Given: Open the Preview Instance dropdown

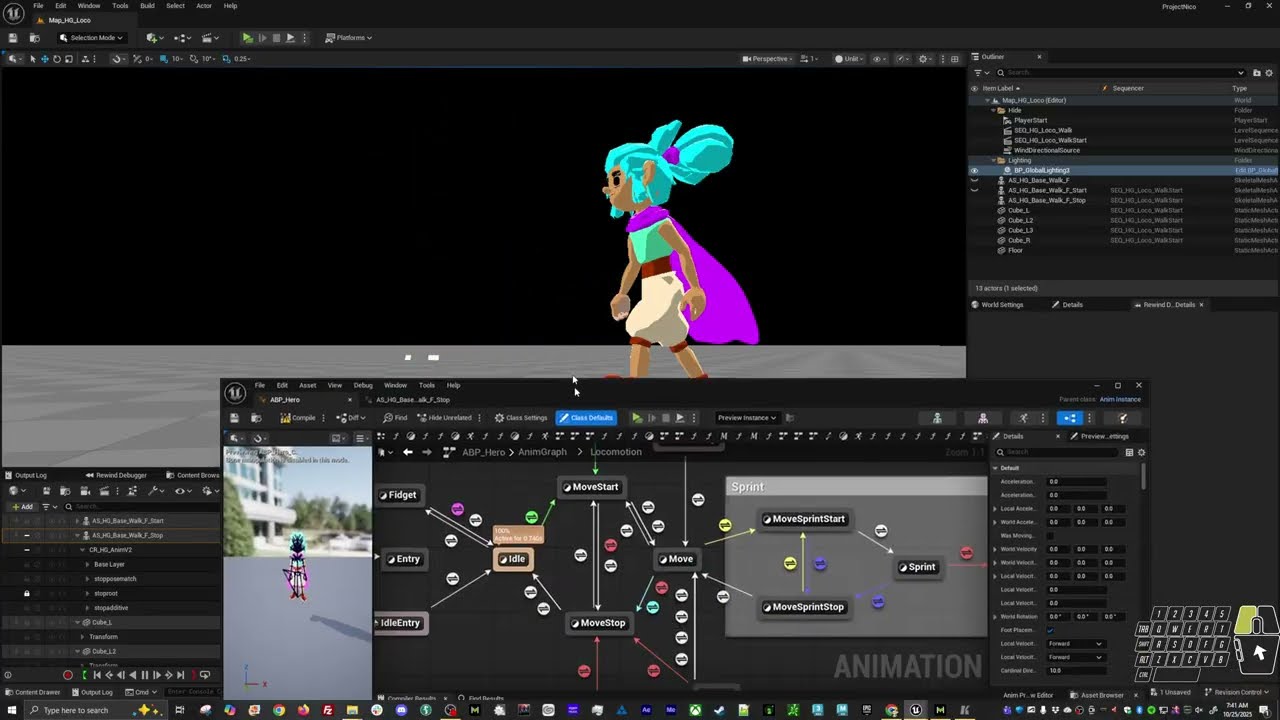Looking at the screenshot, I should [746, 418].
